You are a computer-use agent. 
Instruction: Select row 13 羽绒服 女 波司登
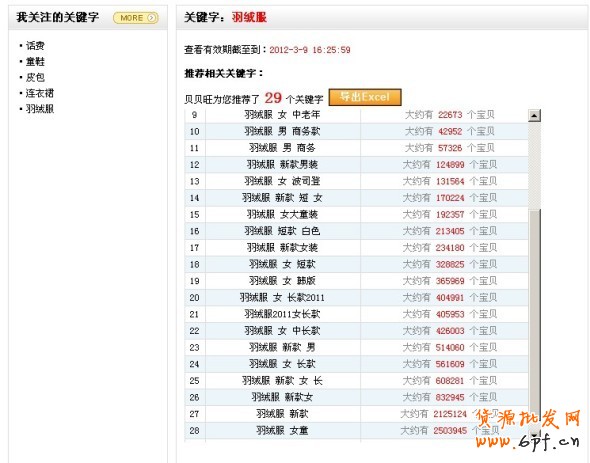click(x=356, y=181)
